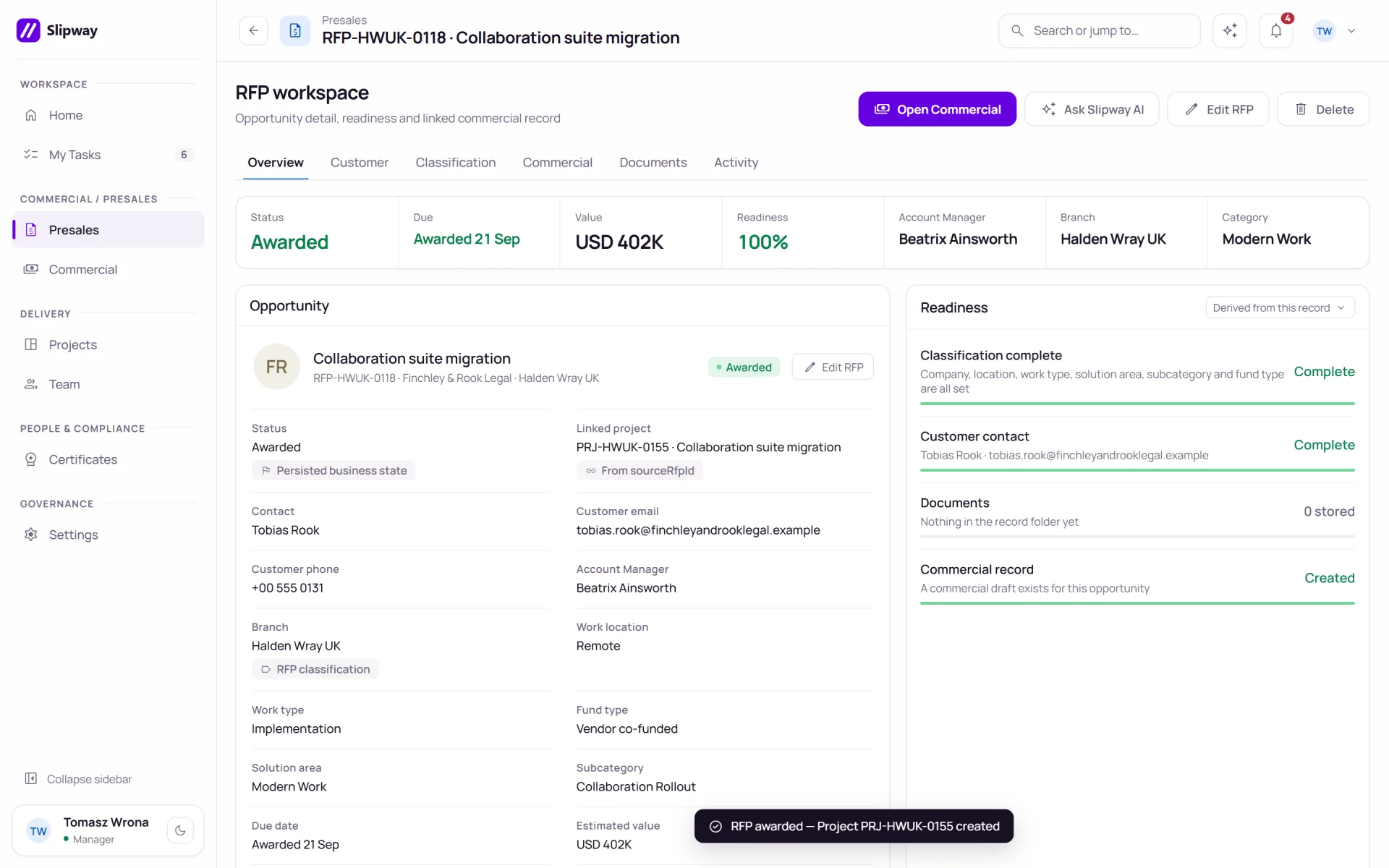Click Edit RFP in Opportunity card
This screenshot has width=1389, height=868.
pos(833,367)
